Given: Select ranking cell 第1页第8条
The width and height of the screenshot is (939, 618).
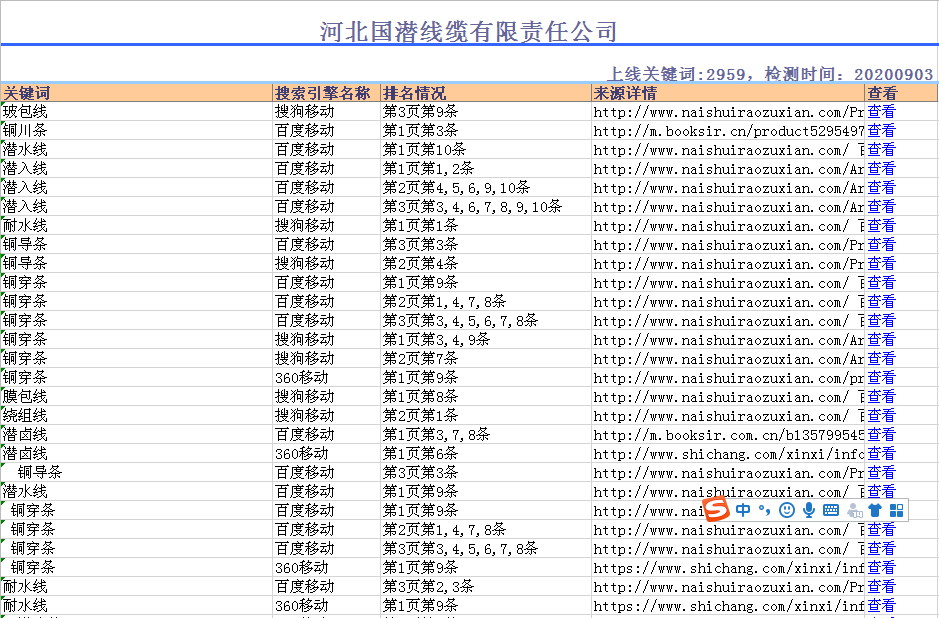Looking at the screenshot, I should click(x=486, y=396).
